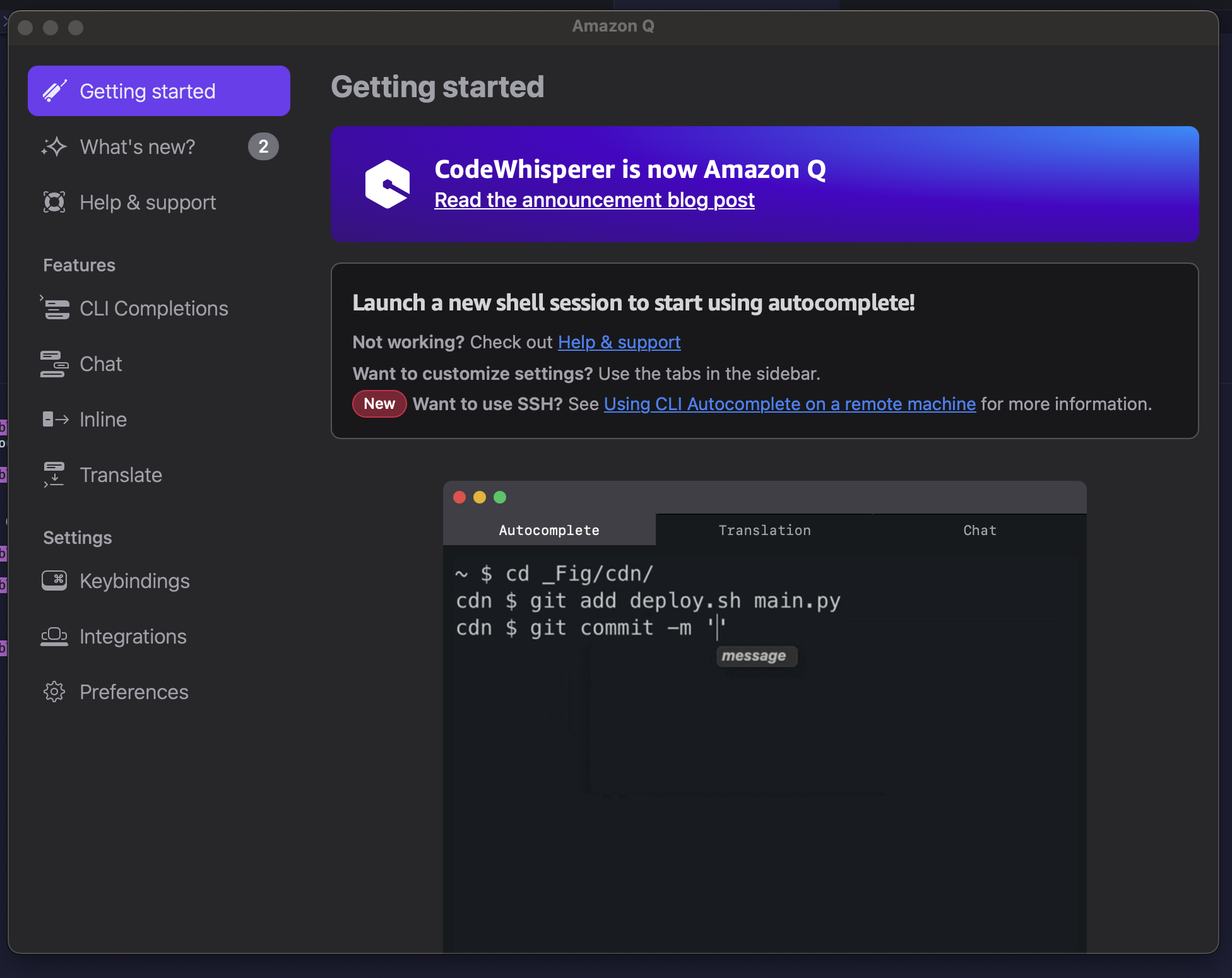This screenshot has width=1232, height=978.
Task: Click the Settings section label
Action: 77,538
